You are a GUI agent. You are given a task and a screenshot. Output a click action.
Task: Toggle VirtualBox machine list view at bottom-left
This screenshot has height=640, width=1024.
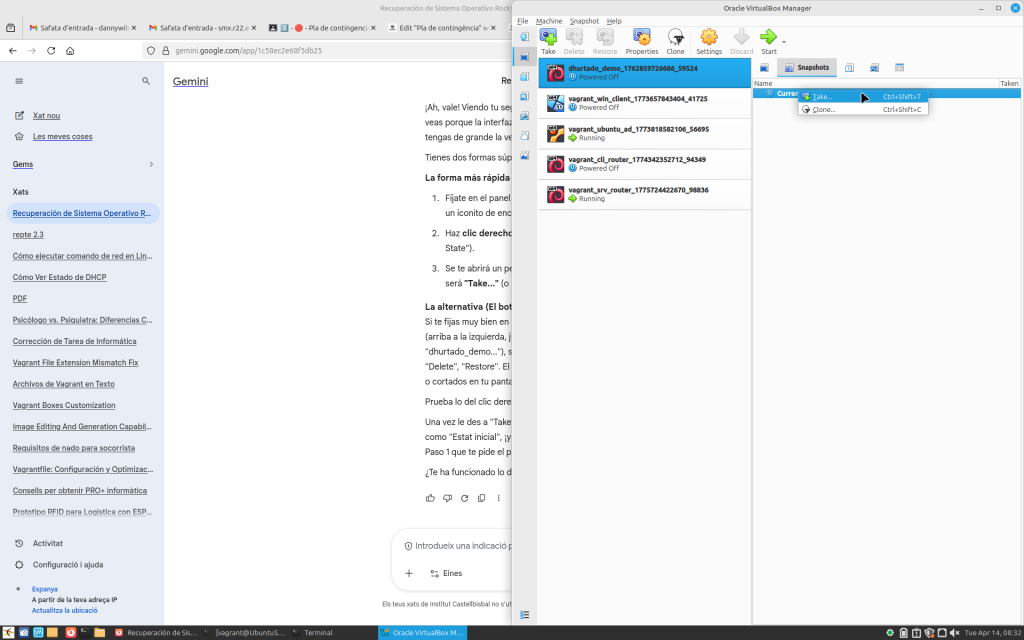pos(524,614)
